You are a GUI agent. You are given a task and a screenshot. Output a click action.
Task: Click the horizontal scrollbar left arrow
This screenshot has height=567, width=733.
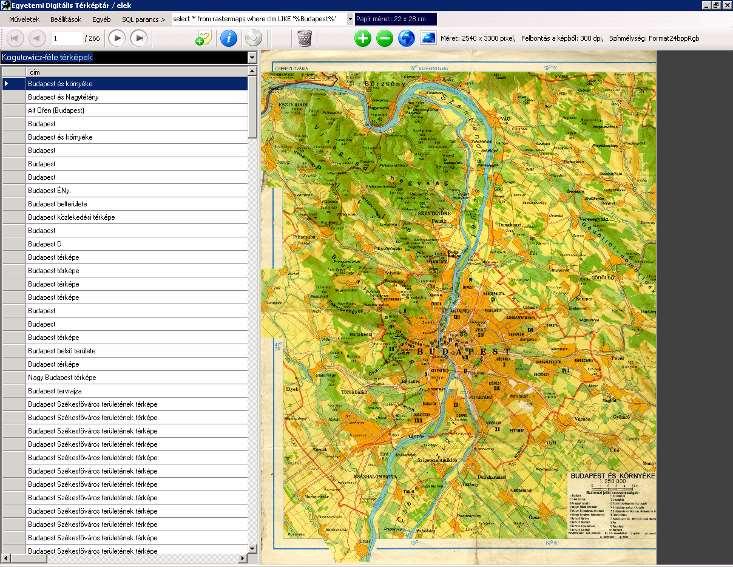coord(6,558)
